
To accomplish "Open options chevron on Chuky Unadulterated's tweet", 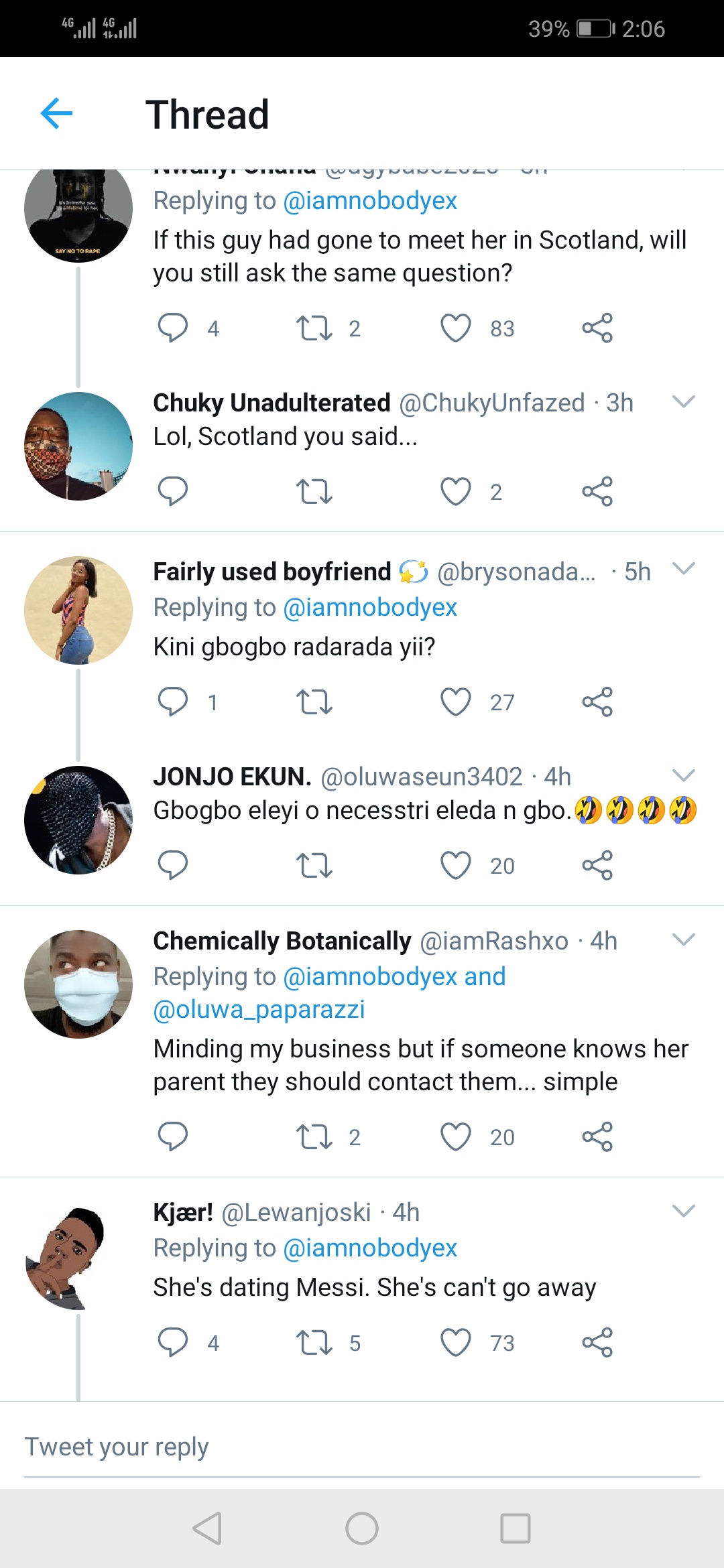I will pos(683,402).
